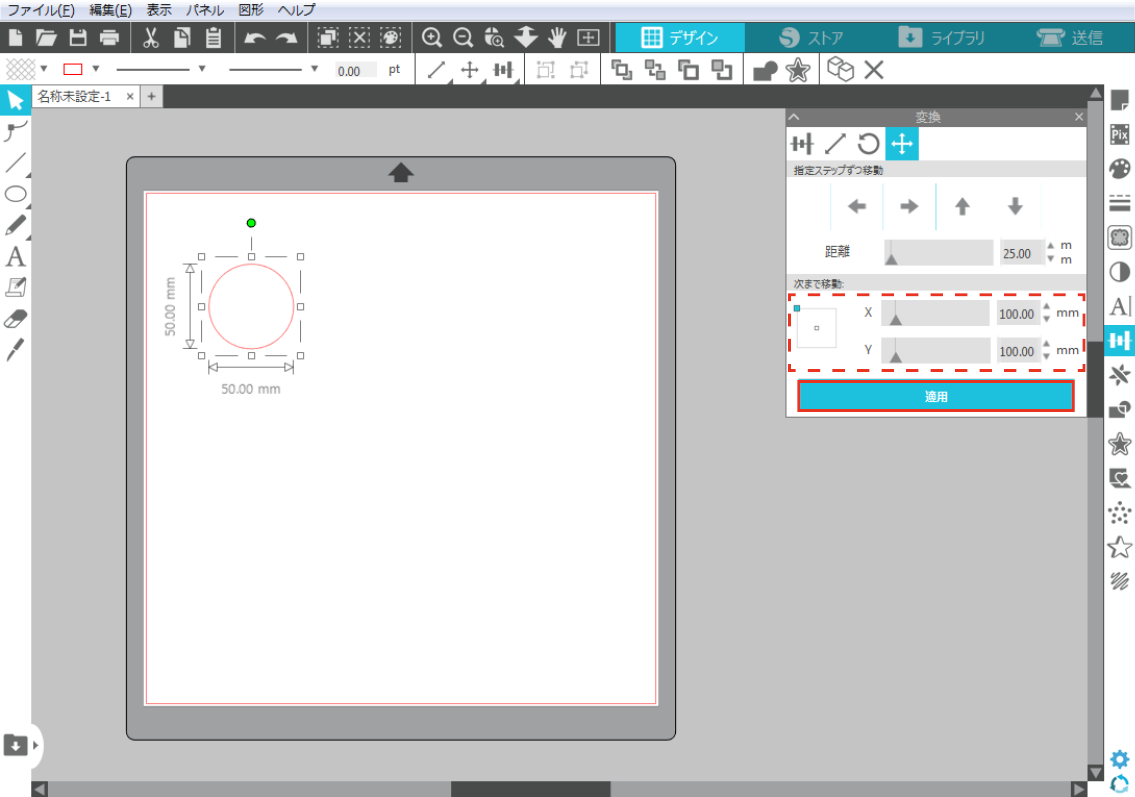Open the fill pattern dropdown arrow

click(44, 69)
